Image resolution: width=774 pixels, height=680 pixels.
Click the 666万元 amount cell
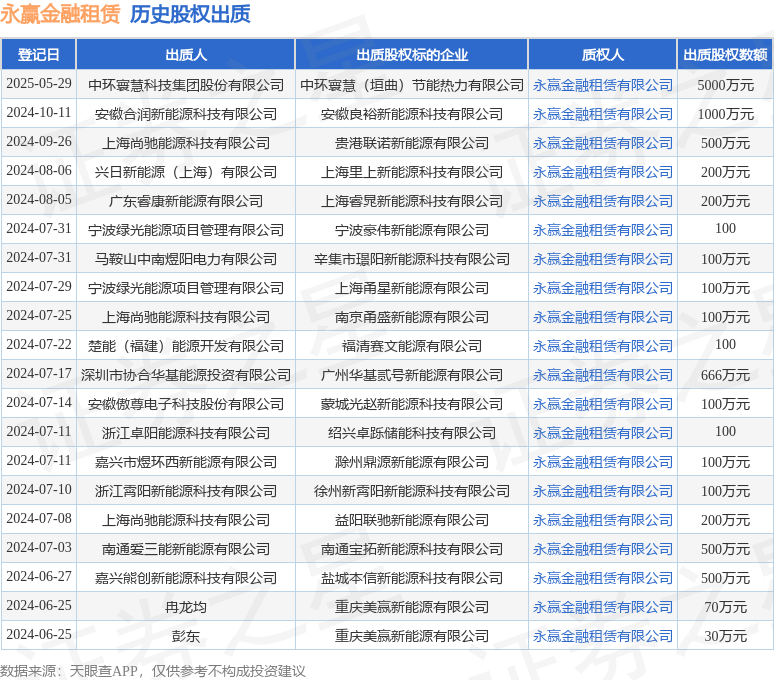click(x=725, y=375)
